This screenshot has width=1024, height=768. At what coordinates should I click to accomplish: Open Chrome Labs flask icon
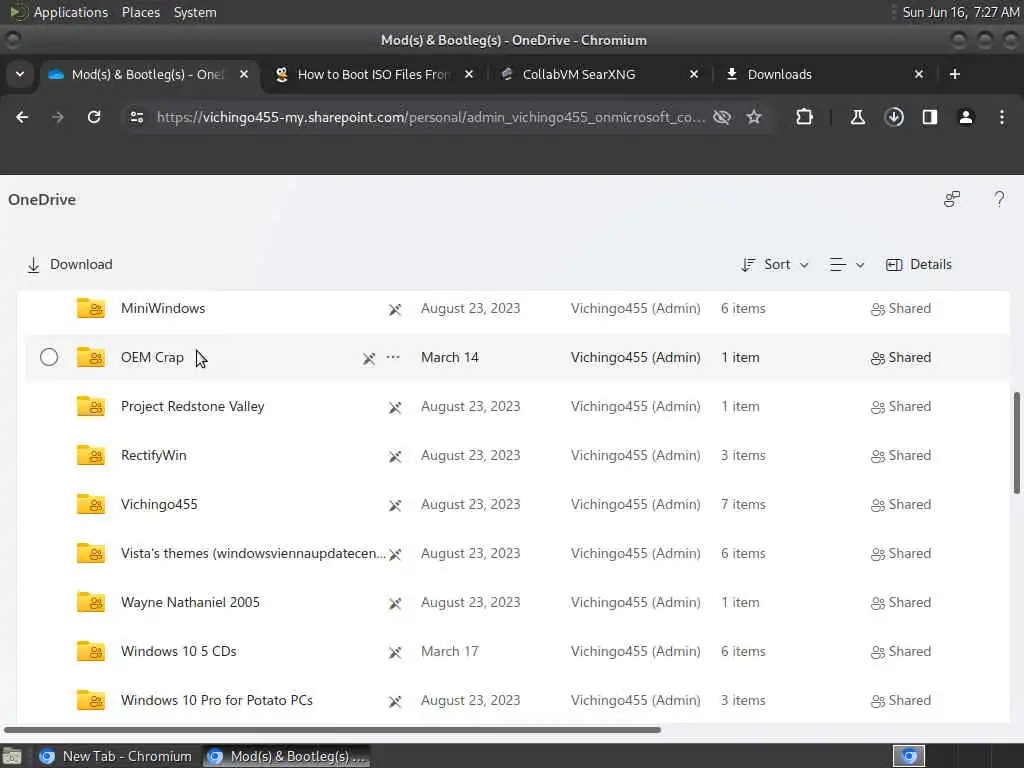(x=857, y=117)
